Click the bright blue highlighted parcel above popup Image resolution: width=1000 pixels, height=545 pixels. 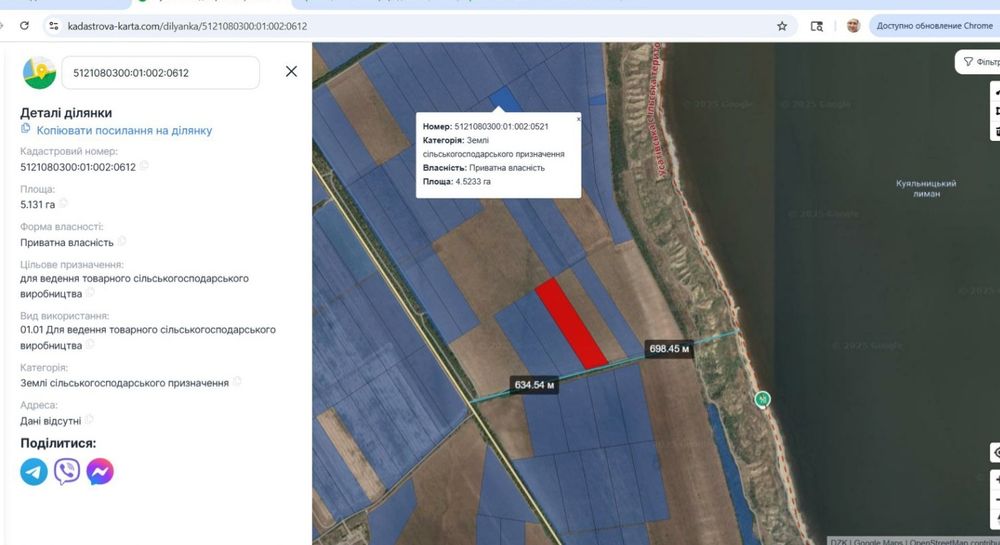(505, 99)
